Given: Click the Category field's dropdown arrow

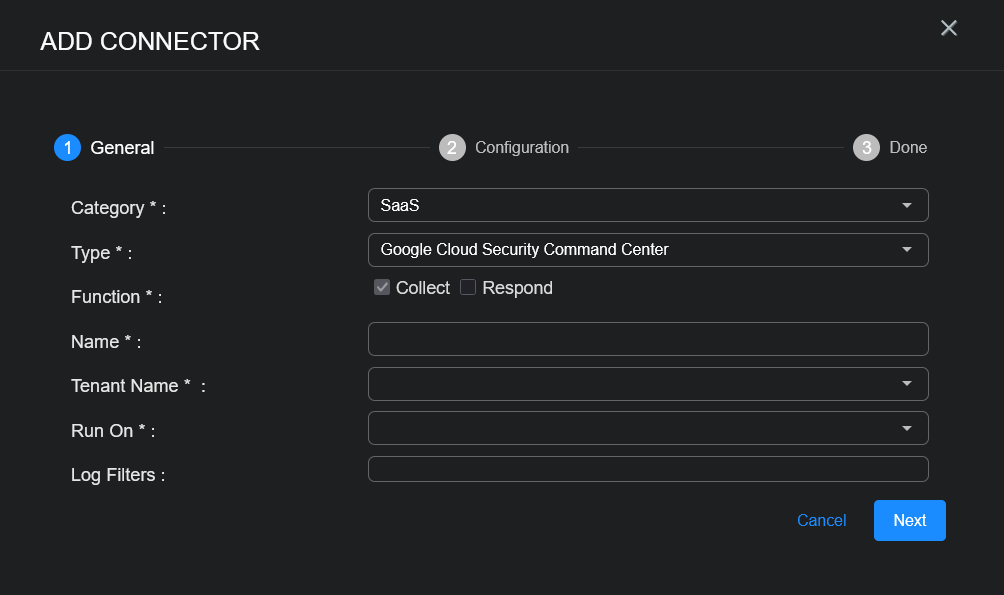Looking at the screenshot, I should point(907,205).
